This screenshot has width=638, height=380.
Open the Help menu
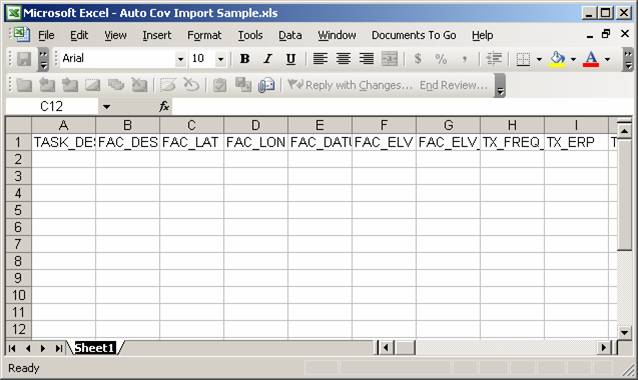click(x=483, y=35)
